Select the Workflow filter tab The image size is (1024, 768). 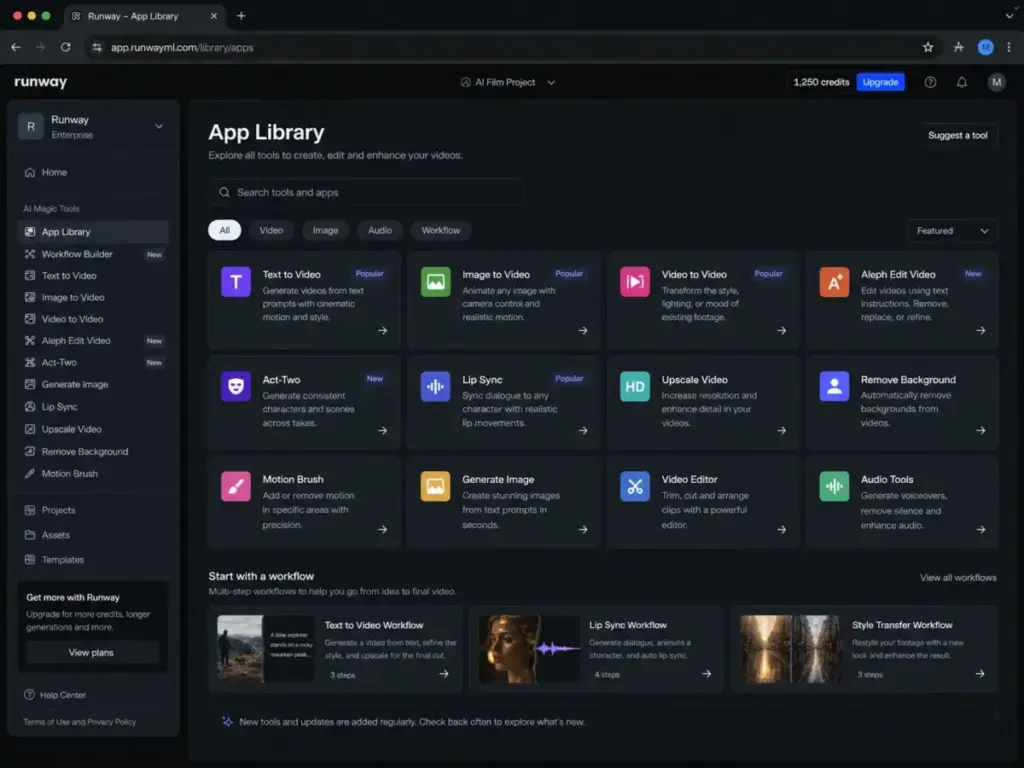(441, 230)
